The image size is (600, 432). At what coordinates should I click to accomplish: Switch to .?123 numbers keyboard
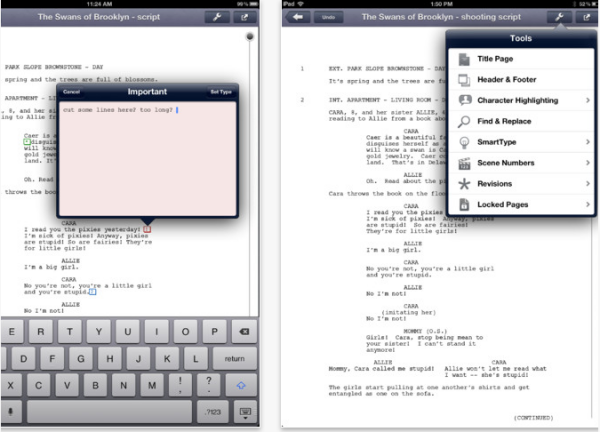pyautogui.click(x=213, y=412)
